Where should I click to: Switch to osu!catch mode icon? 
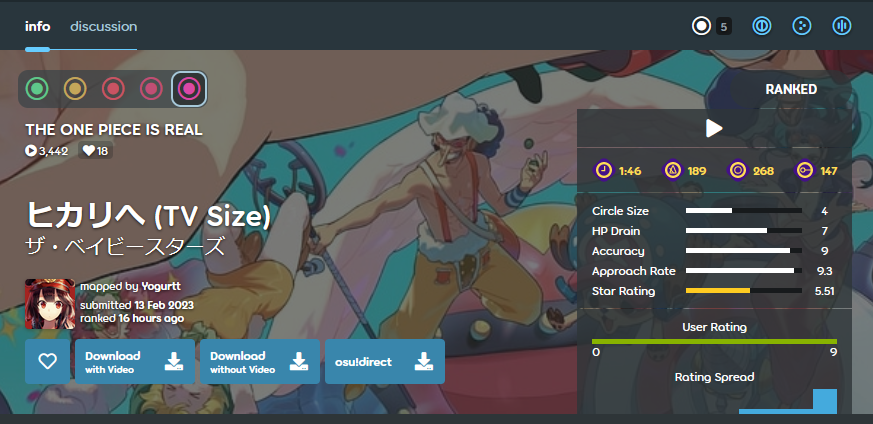802,26
